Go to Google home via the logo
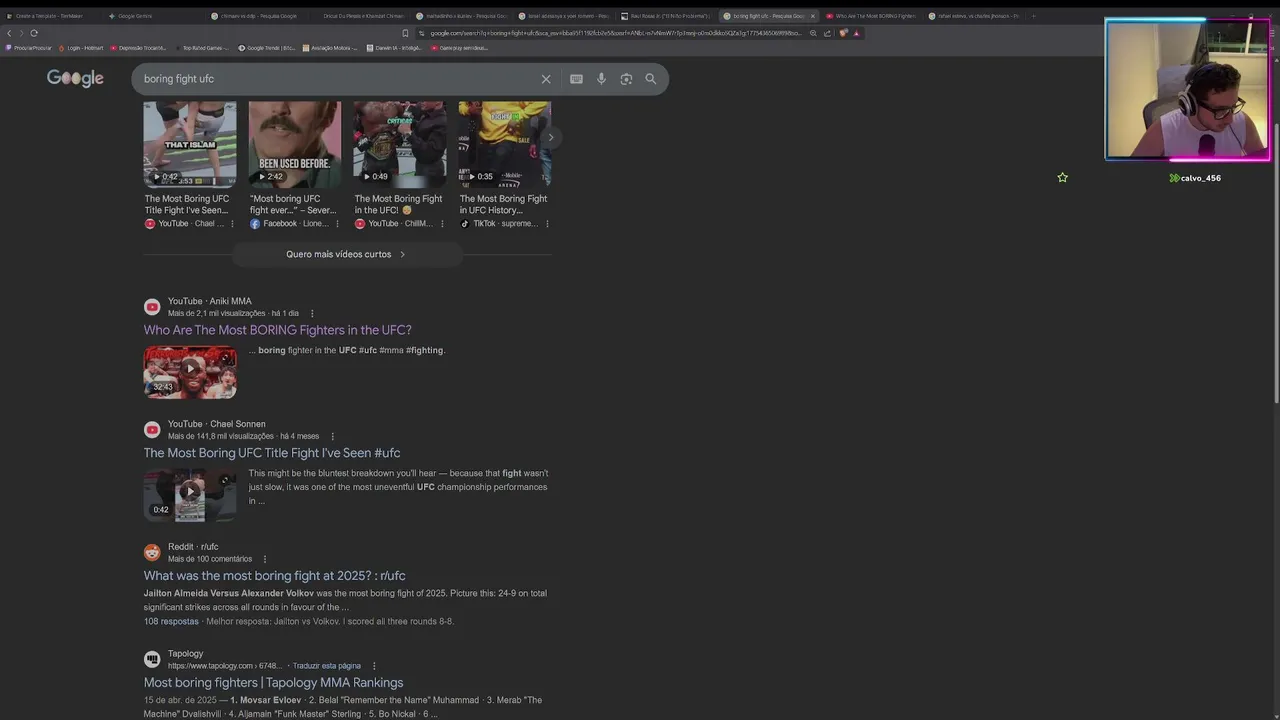 point(75,78)
